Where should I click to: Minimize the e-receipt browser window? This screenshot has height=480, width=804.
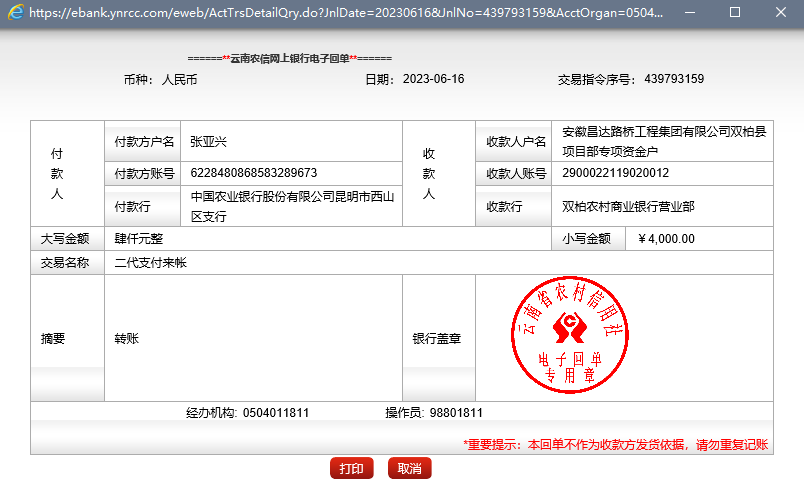(690, 13)
